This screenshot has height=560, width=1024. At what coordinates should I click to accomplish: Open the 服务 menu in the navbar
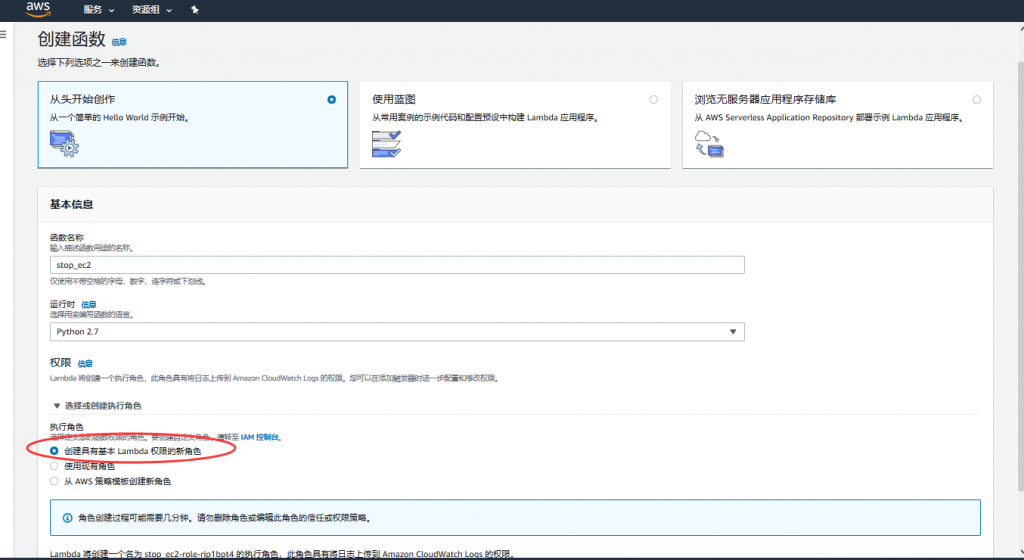(98, 10)
